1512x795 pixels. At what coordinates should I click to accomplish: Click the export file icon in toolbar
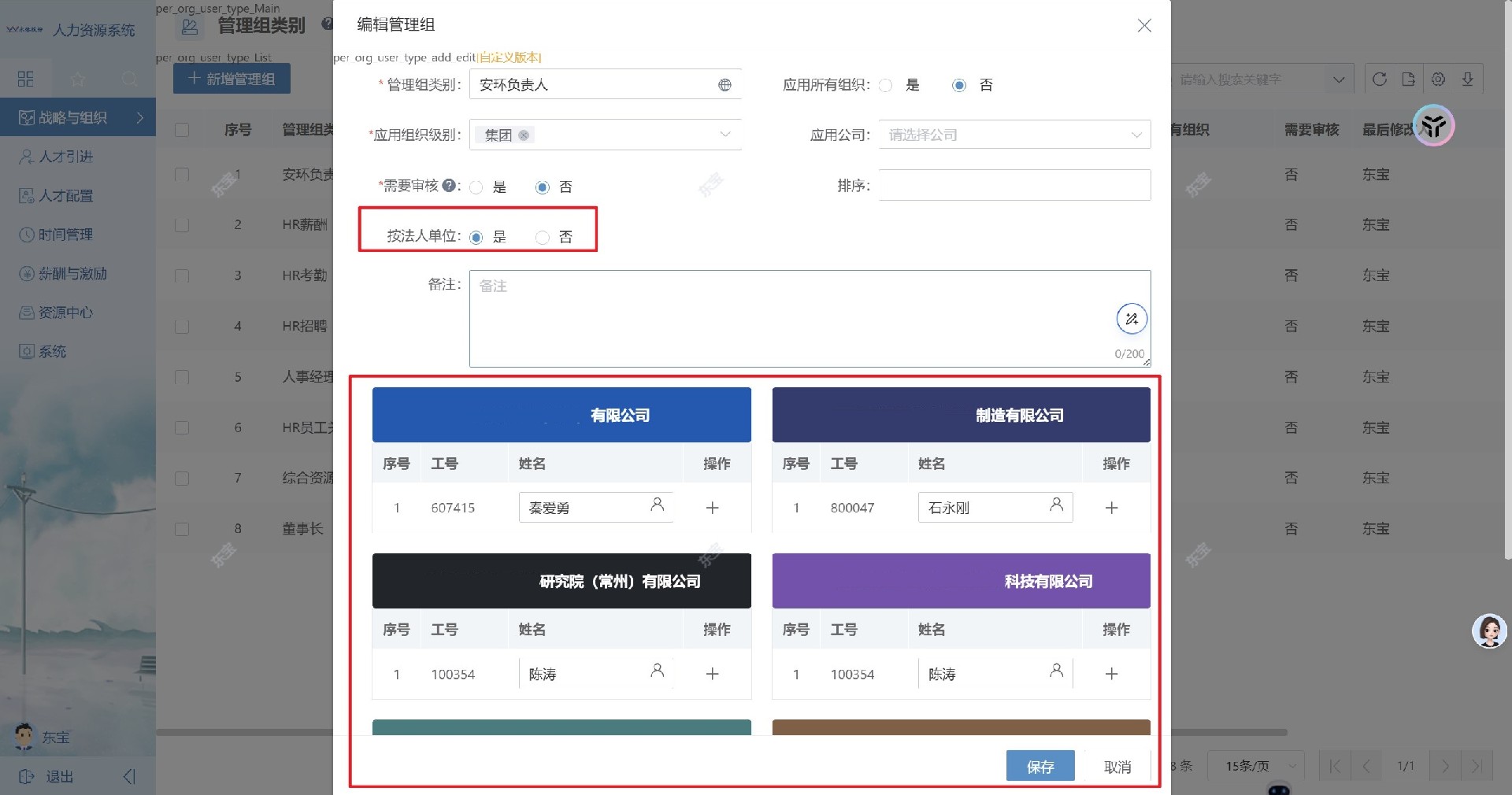1410,79
